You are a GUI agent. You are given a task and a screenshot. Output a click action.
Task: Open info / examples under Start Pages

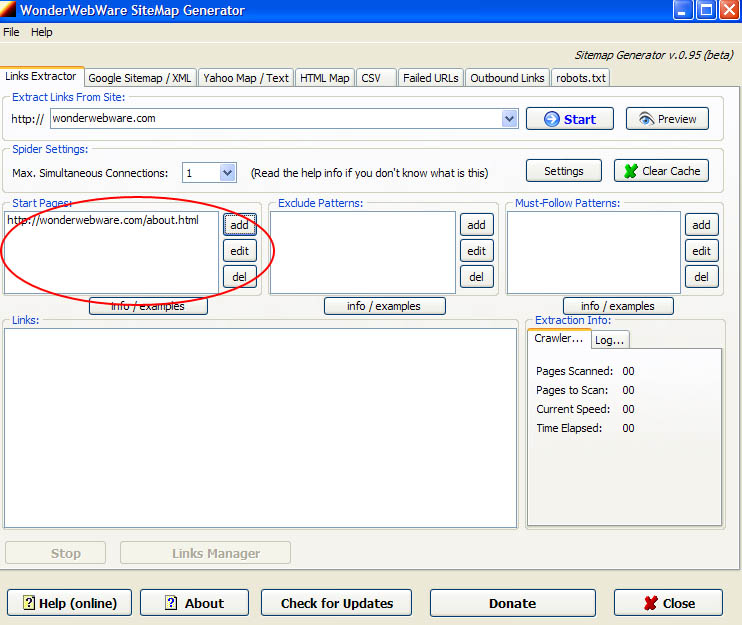[x=148, y=306]
